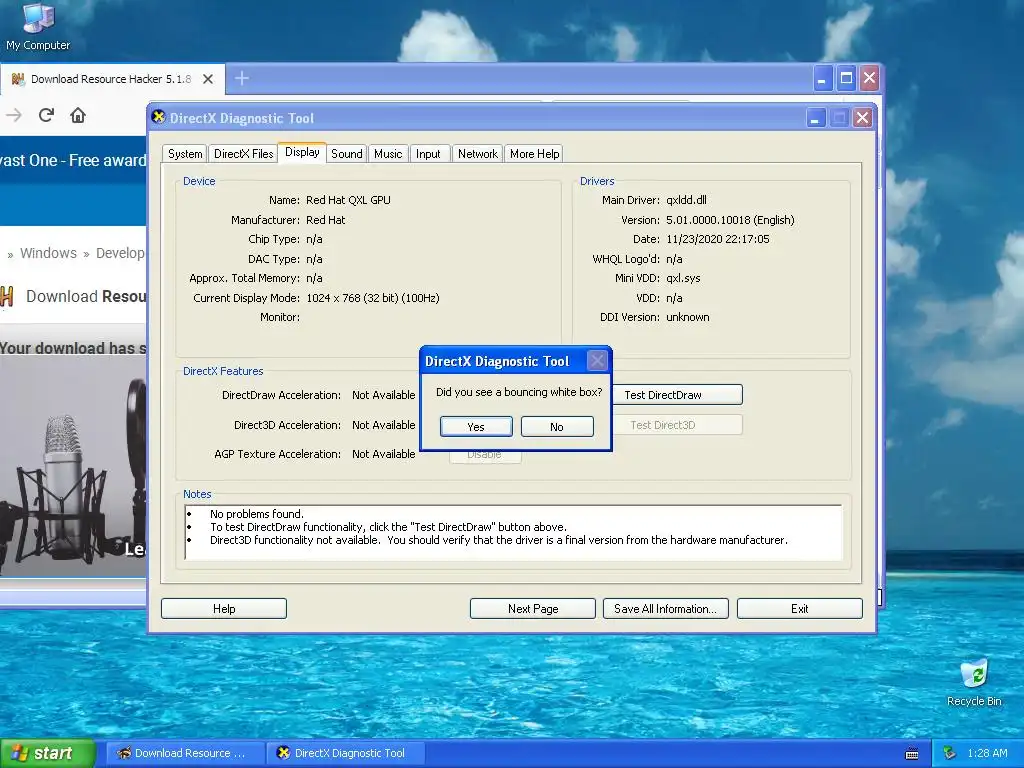Open a new browser tab with plus icon
Screen dimensions: 1024x768
pos(242,78)
